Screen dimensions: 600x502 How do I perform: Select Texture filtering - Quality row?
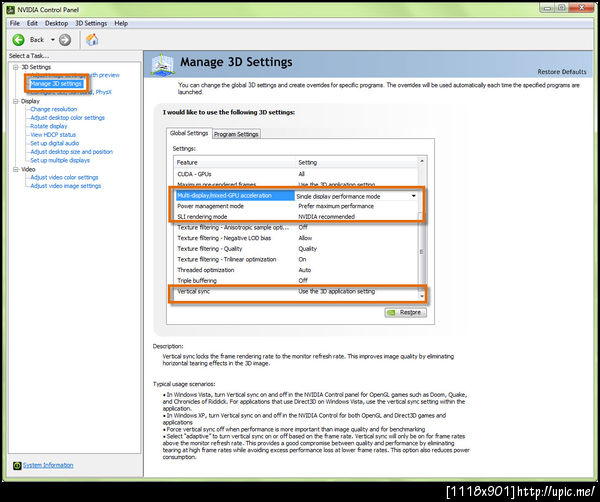coord(297,249)
